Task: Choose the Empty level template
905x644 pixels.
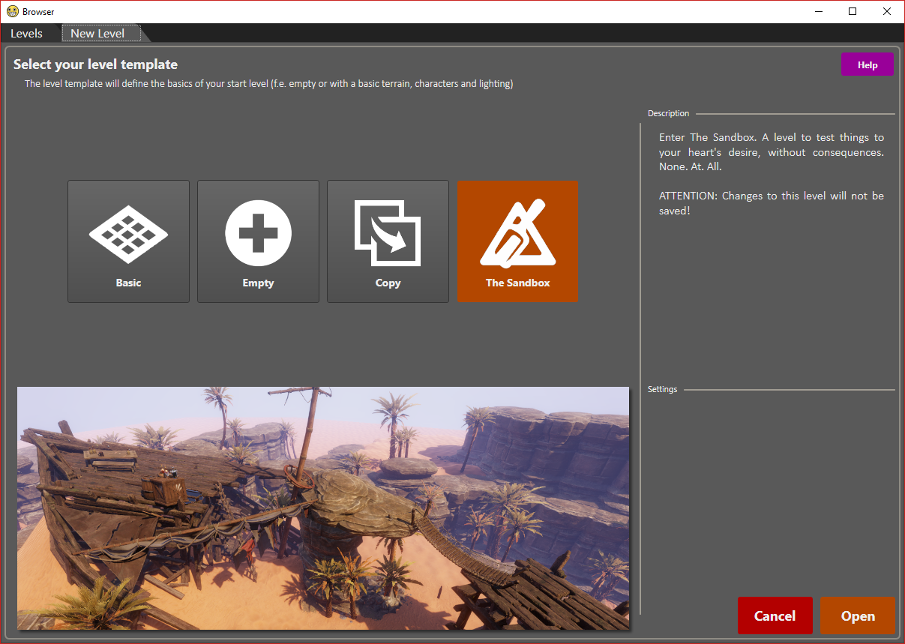Action: (258, 241)
